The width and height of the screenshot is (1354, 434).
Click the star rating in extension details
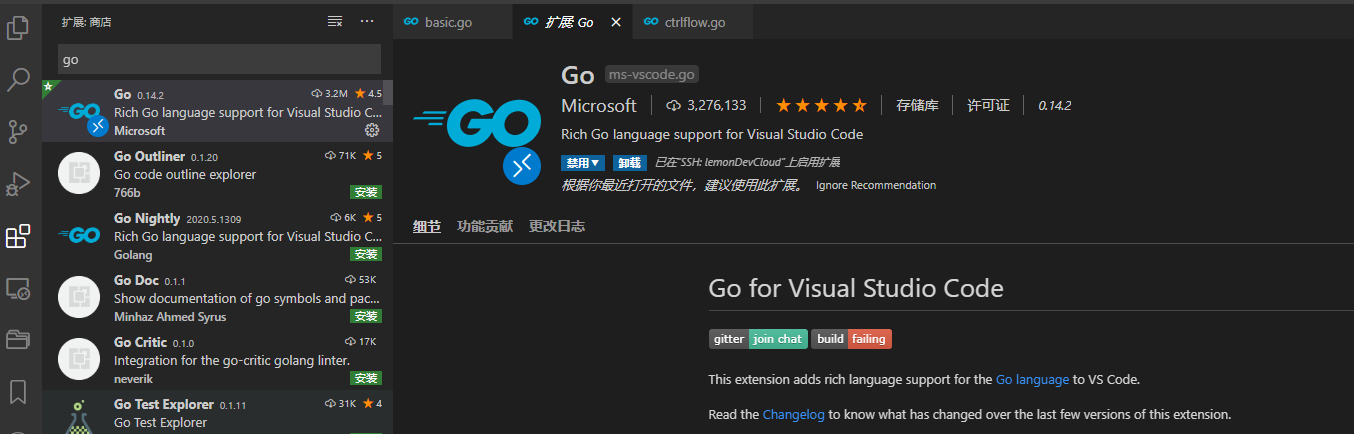(822, 105)
